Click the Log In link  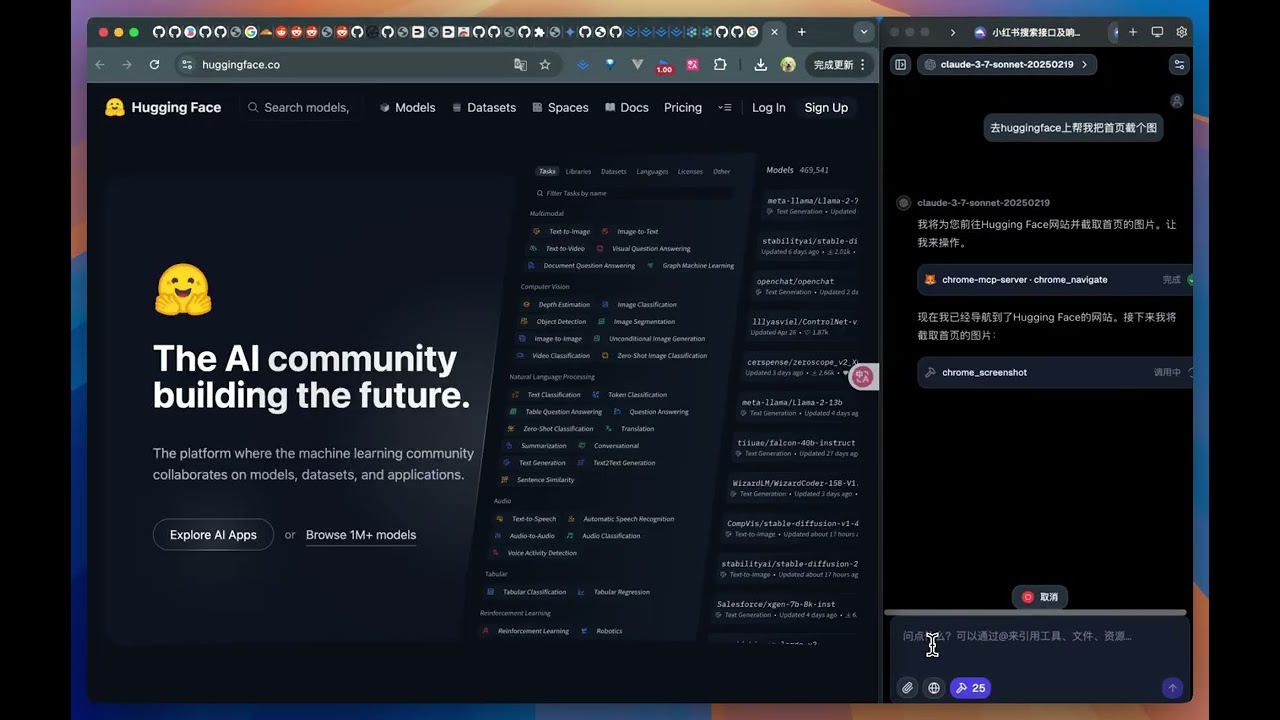tap(769, 107)
